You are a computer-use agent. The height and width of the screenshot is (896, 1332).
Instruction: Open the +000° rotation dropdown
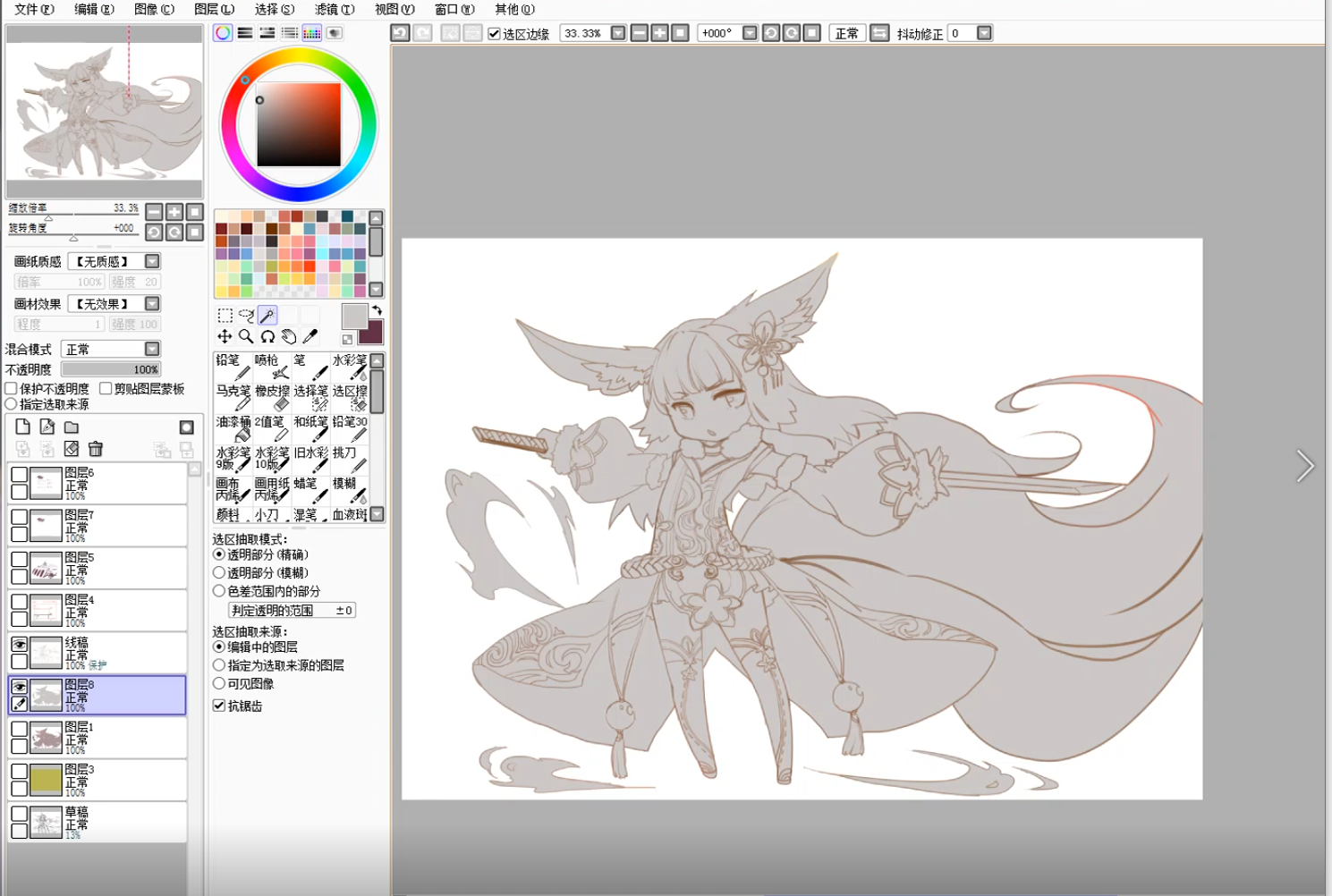[x=750, y=33]
